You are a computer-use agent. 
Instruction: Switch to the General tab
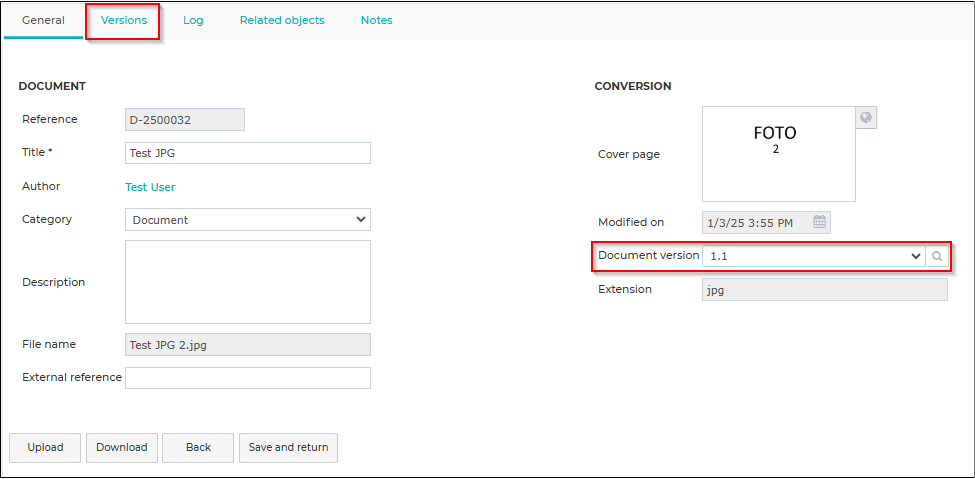point(44,20)
